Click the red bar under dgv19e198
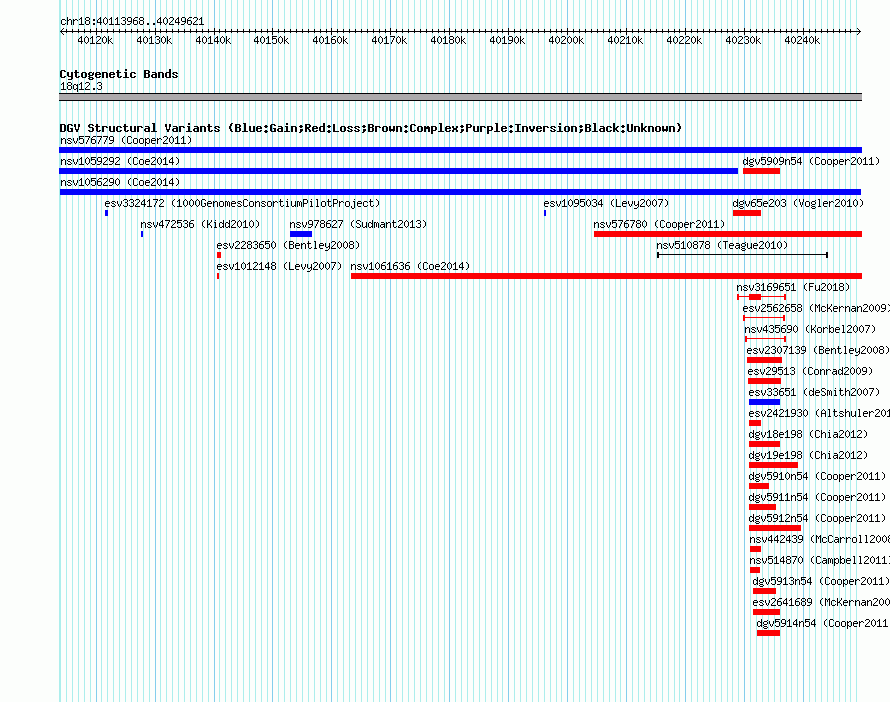 pyautogui.click(x=773, y=465)
